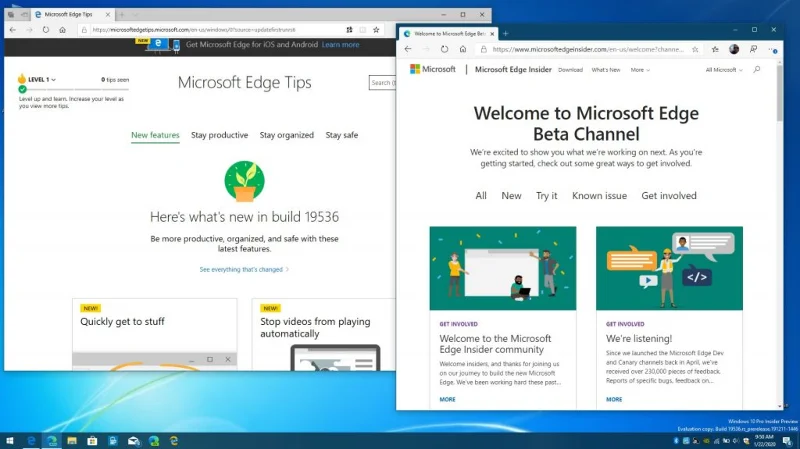This screenshot has height=449, width=800.
Task: Open the Windows Start menu
Action: [10, 441]
